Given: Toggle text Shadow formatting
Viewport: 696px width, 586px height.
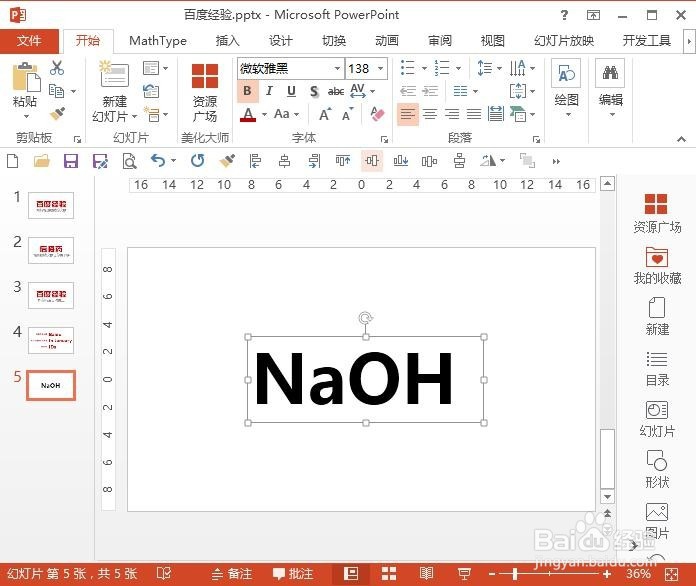Looking at the screenshot, I should 314,91.
